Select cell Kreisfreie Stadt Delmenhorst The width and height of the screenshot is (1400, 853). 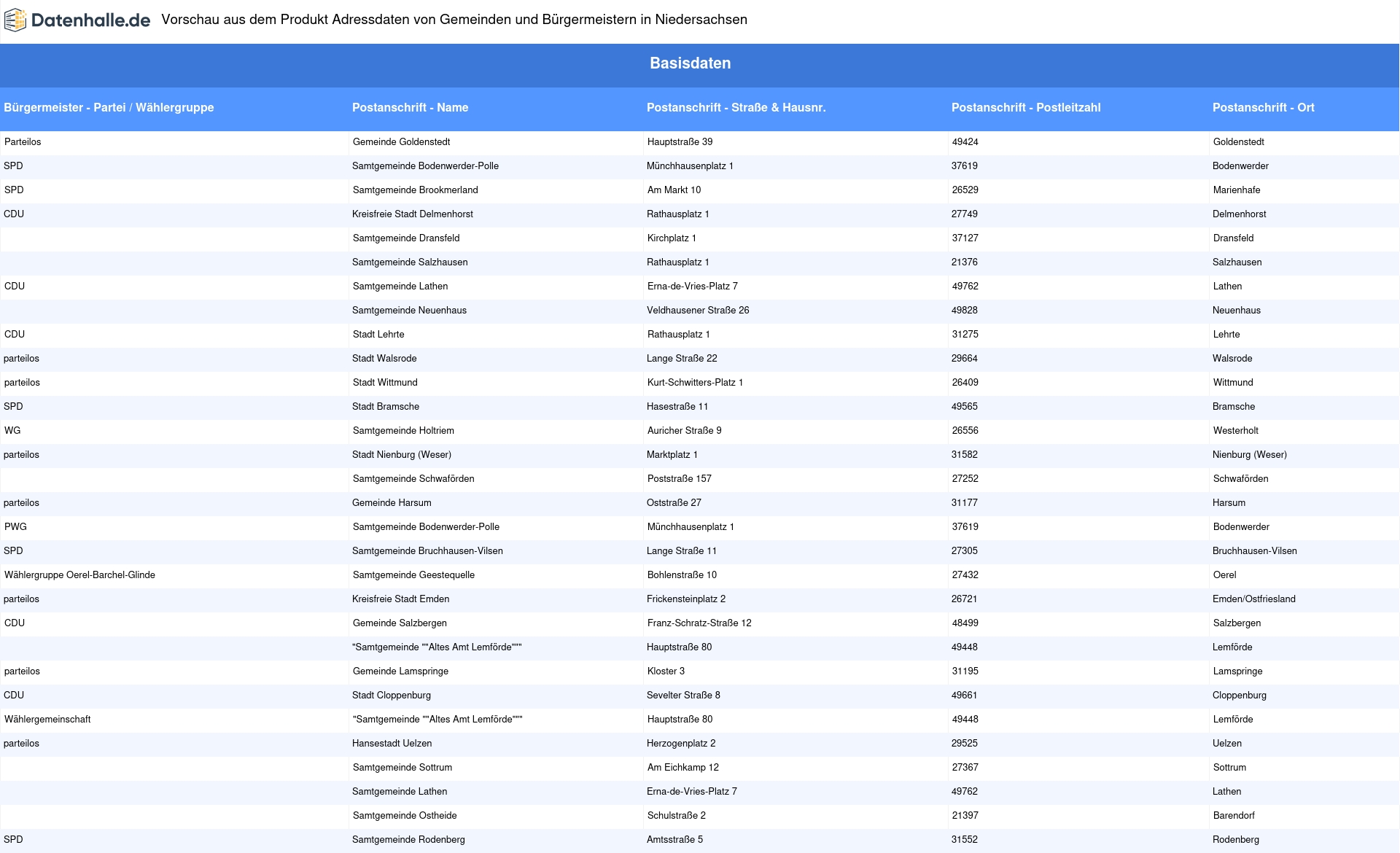(412, 214)
